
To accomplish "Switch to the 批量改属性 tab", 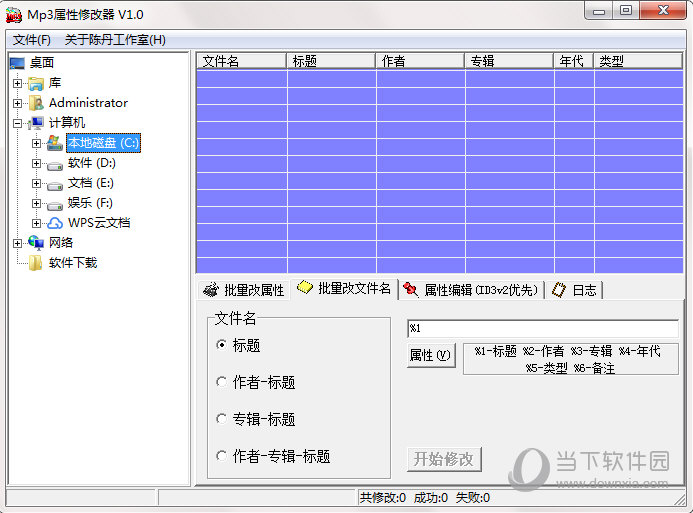I will click(x=244, y=290).
